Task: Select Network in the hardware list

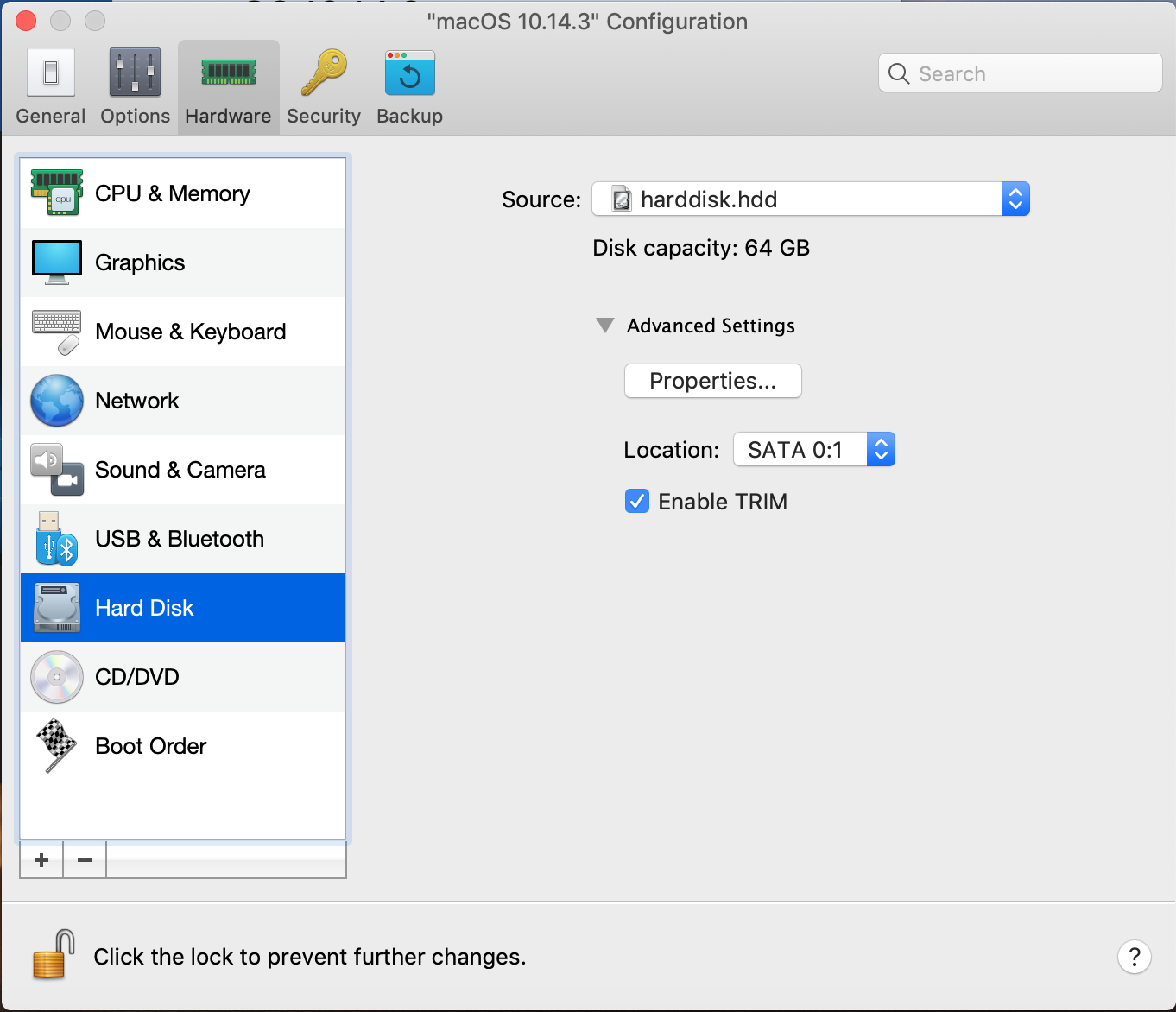Action: (183, 401)
